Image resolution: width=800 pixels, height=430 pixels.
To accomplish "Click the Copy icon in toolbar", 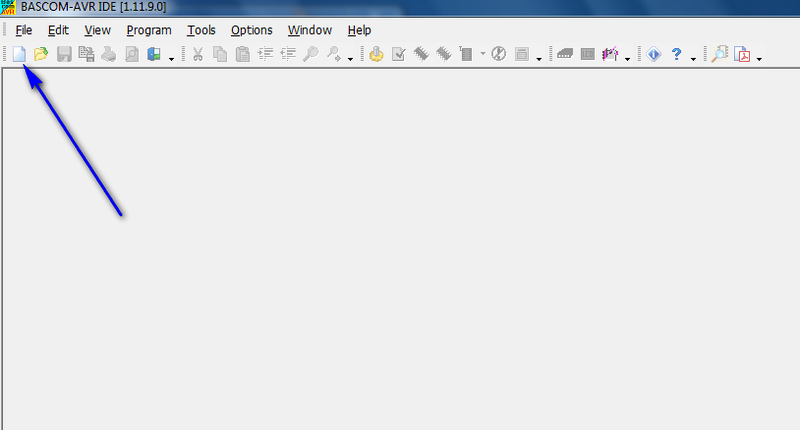I will [x=220, y=54].
